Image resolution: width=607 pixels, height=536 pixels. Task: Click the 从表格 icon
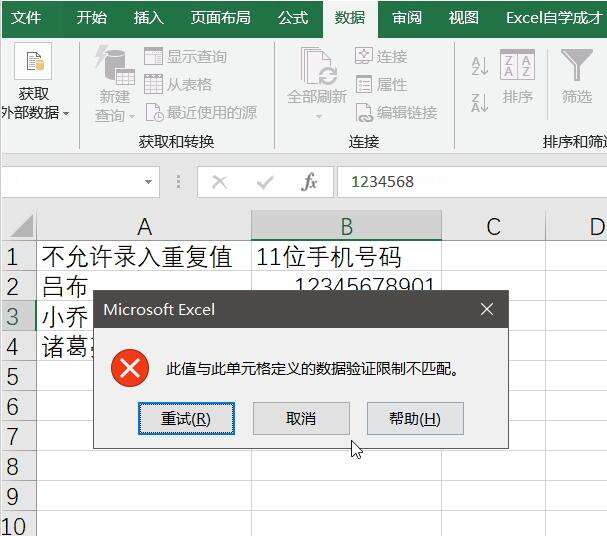coord(153,84)
